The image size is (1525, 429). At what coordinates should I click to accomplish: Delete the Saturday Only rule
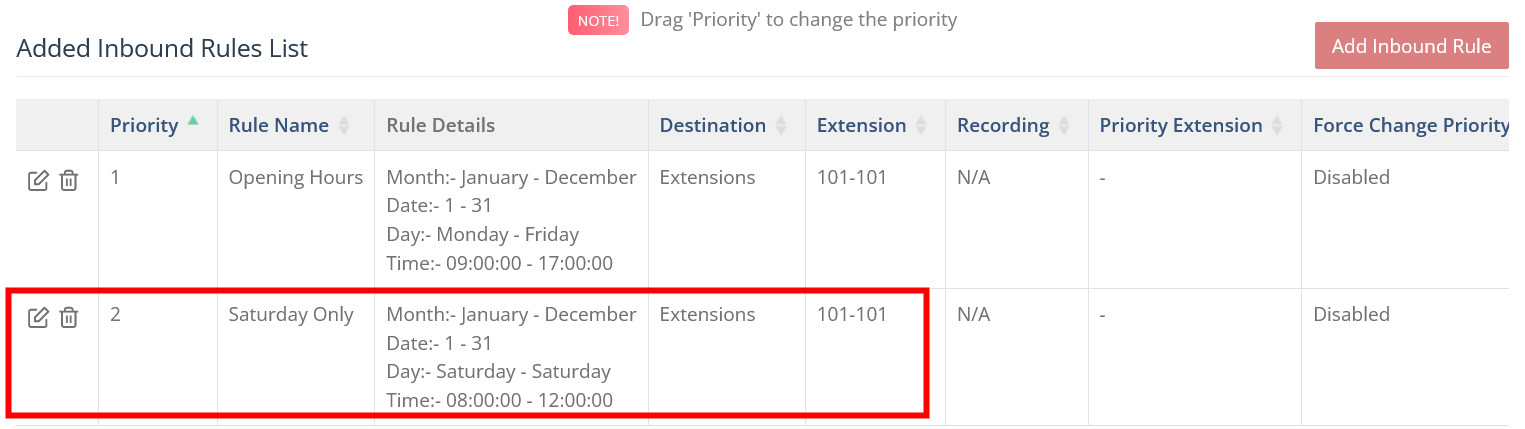[68, 318]
